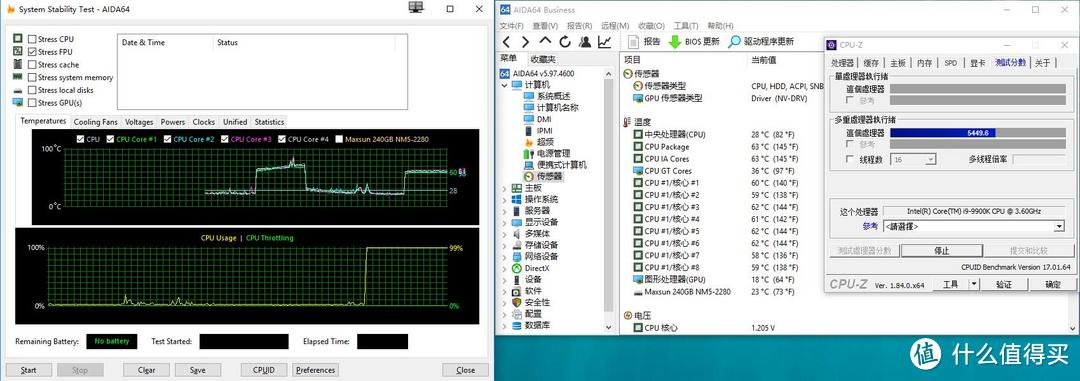
Task: Toggle Maxsun 240GB NM5-2280 graph checkbox
Action: [339, 139]
